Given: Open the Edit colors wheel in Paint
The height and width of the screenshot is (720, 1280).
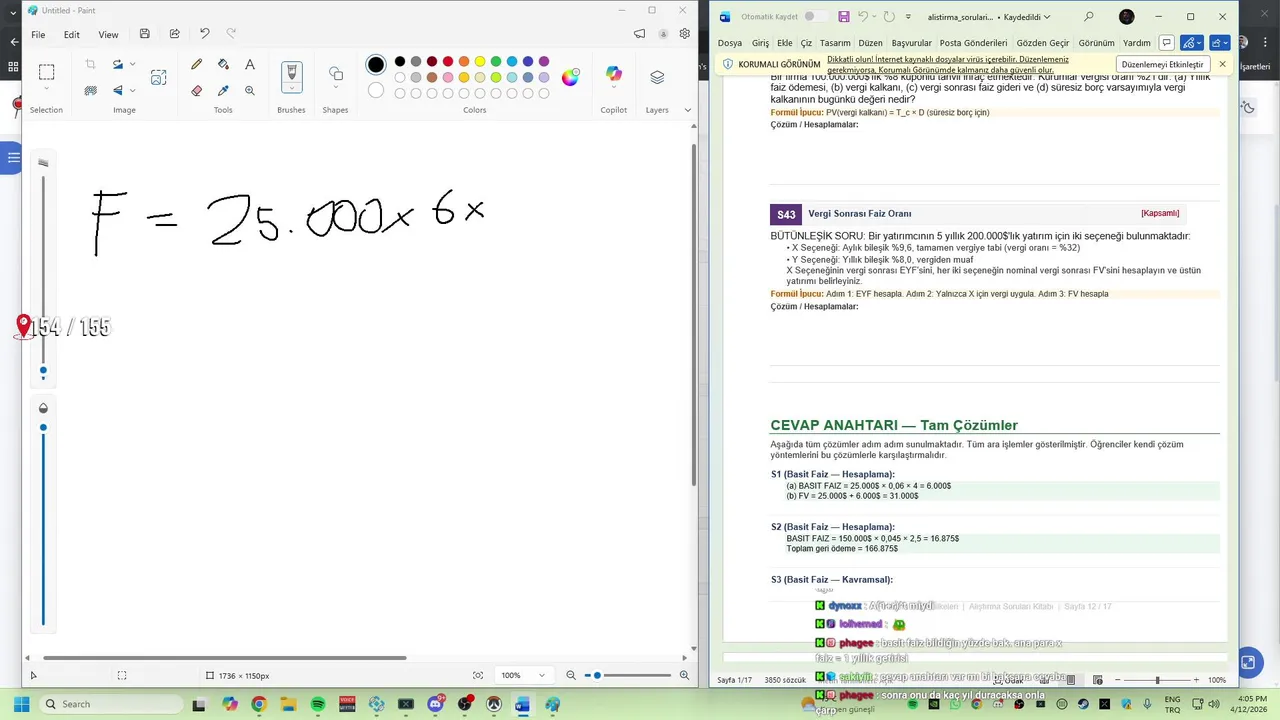Looking at the screenshot, I should point(570,77).
